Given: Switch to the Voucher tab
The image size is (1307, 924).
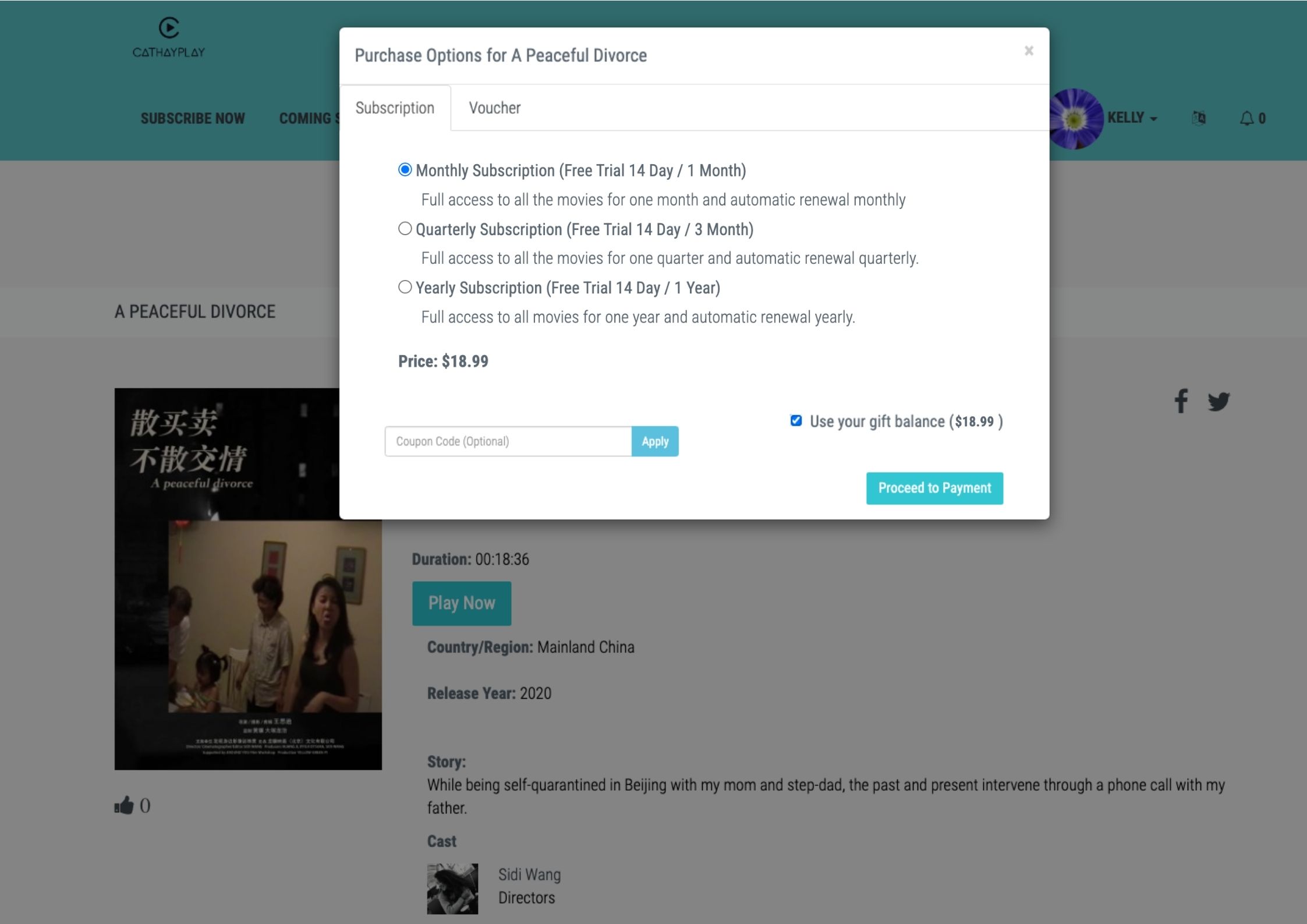Looking at the screenshot, I should coord(494,108).
